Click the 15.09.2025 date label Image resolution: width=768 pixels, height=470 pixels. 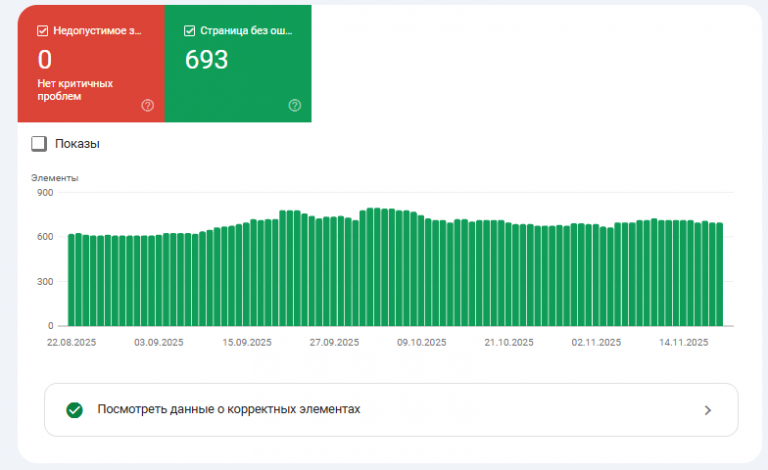[x=247, y=342]
